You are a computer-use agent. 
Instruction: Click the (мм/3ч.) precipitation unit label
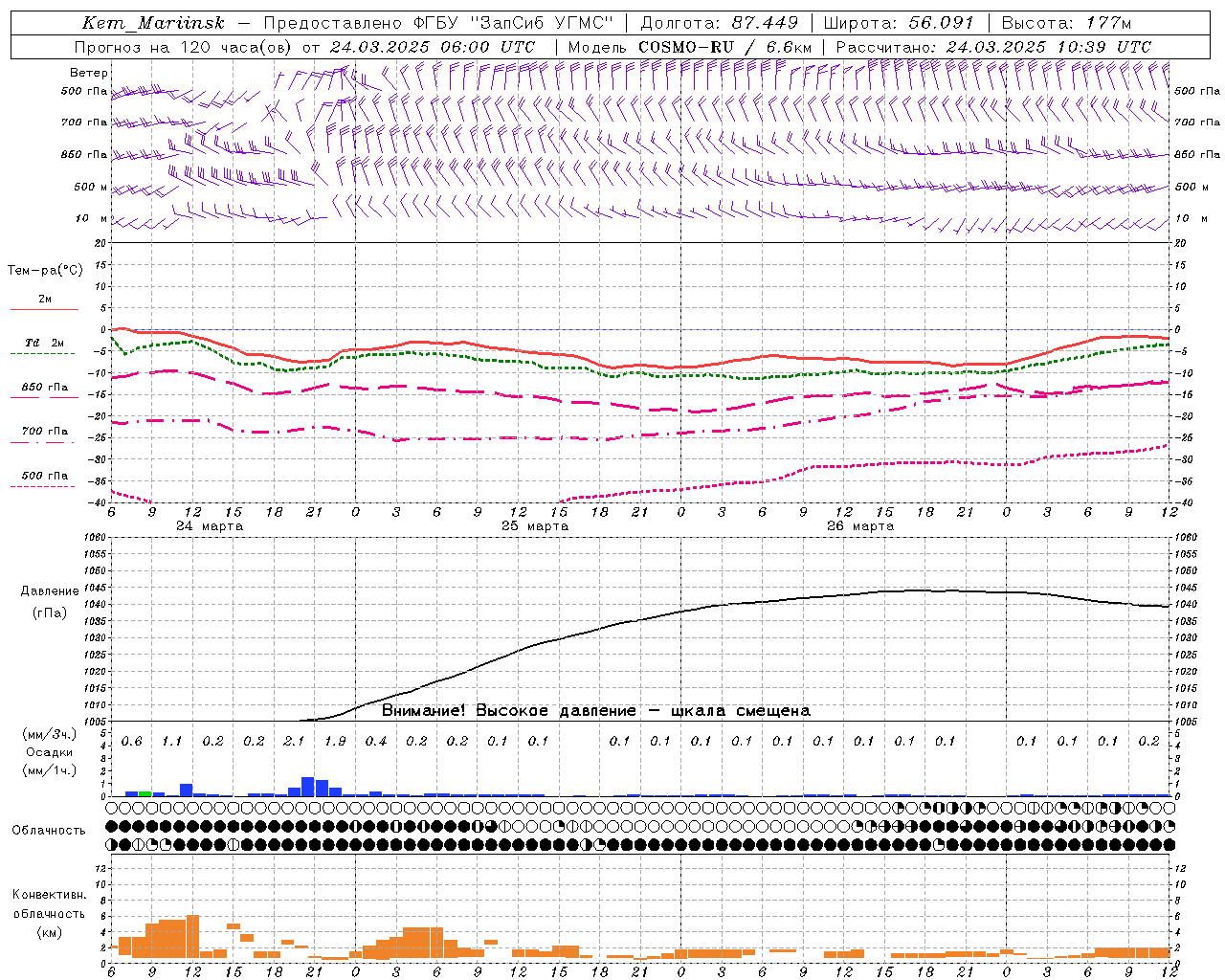(50, 734)
